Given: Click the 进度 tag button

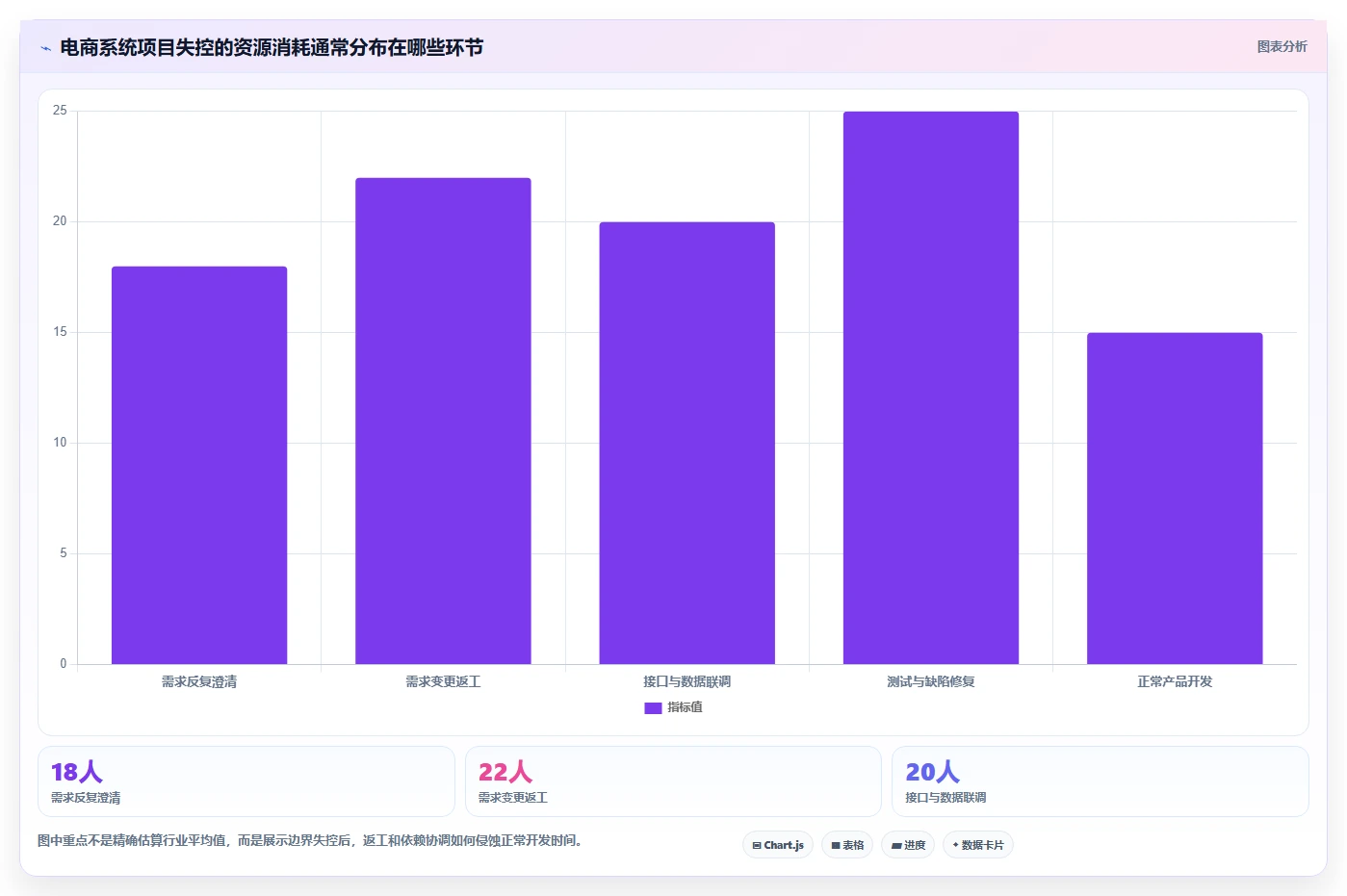Looking at the screenshot, I should click(x=908, y=845).
